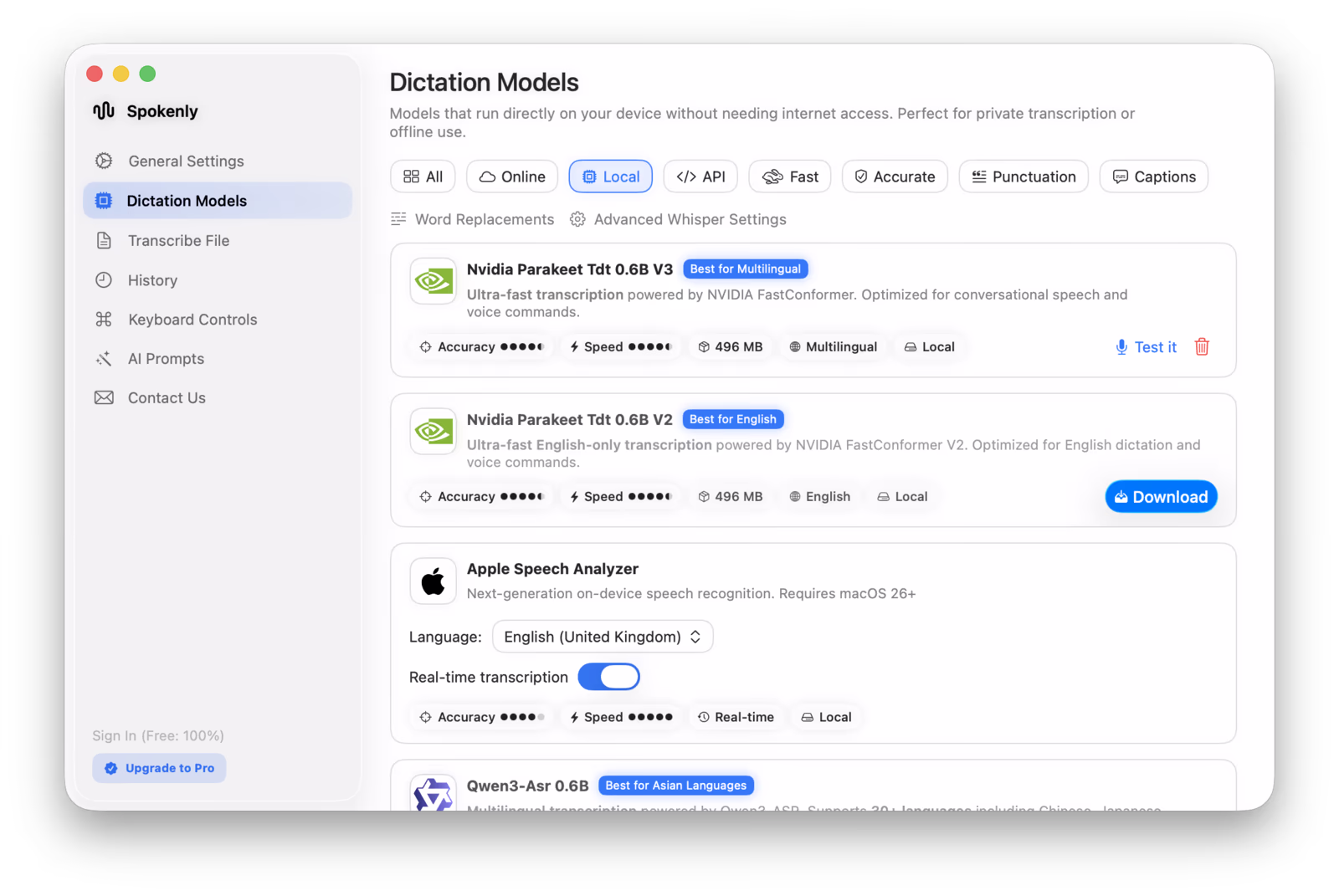
Task: Select the Captions filter tab
Action: [1154, 177]
